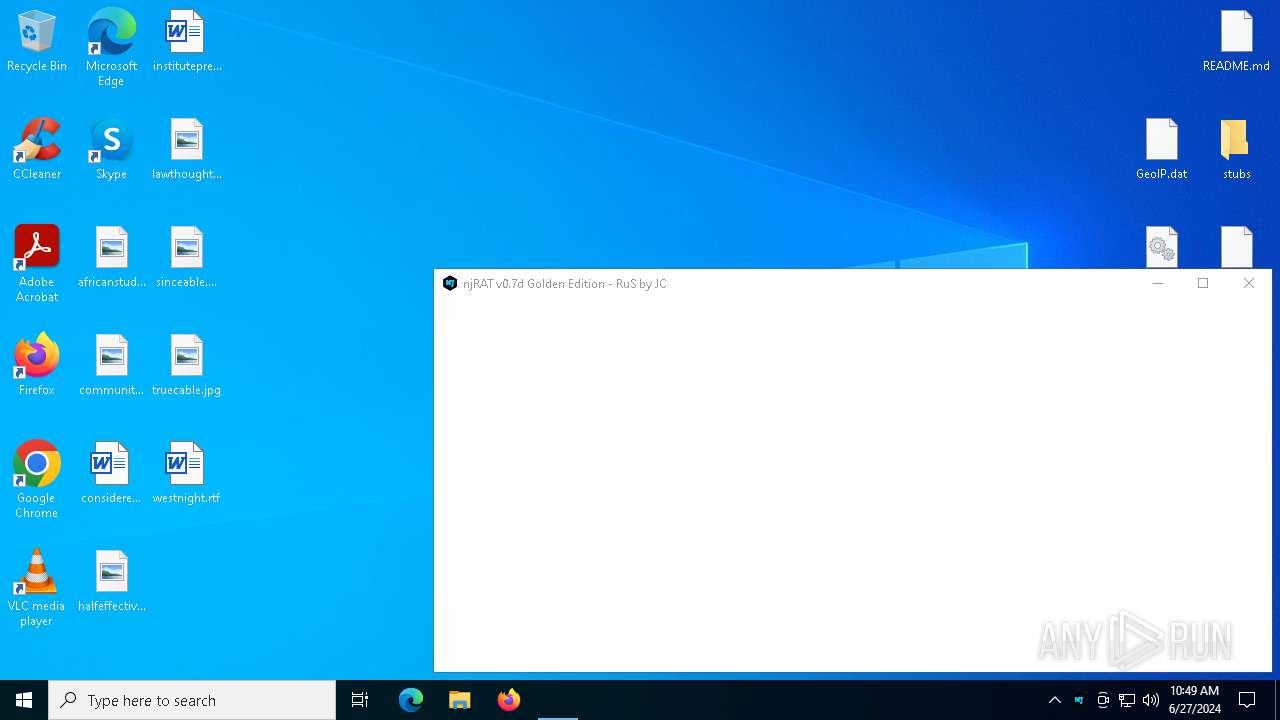Open the Skype desktop shortcut
This screenshot has width=1280, height=720.
coord(111,149)
